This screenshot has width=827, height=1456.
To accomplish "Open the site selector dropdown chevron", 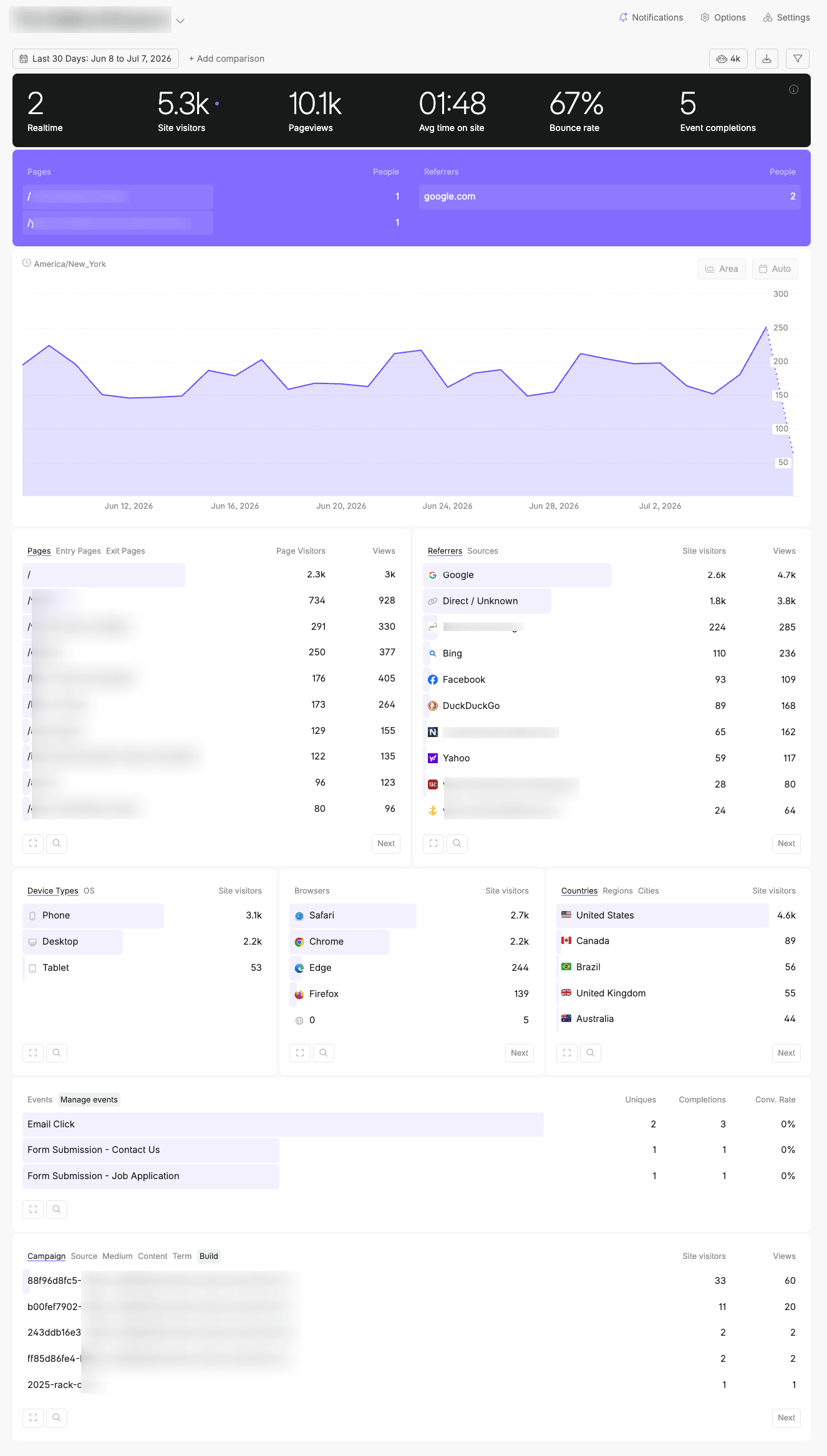I will tap(180, 21).
